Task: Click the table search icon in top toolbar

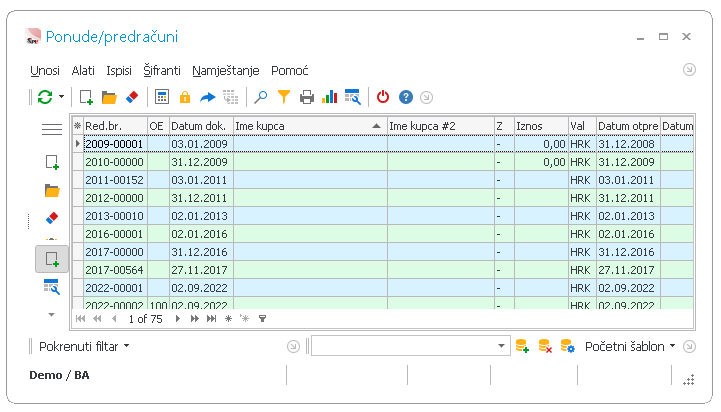Action: (353, 97)
